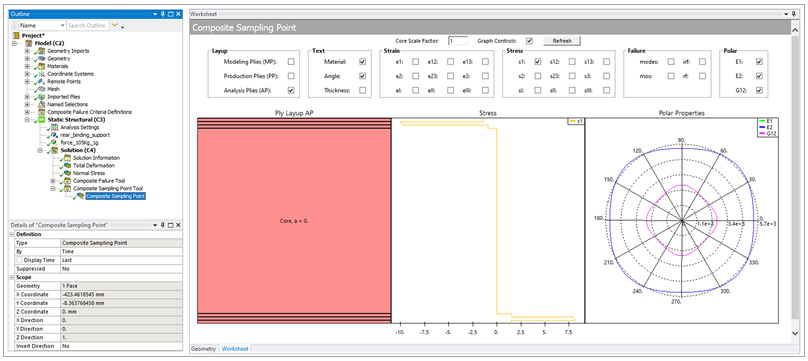This screenshot has height=361, width=808.
Task: Uncheck the Graph Controls checkbox
Action: click(x=529, y=41)
